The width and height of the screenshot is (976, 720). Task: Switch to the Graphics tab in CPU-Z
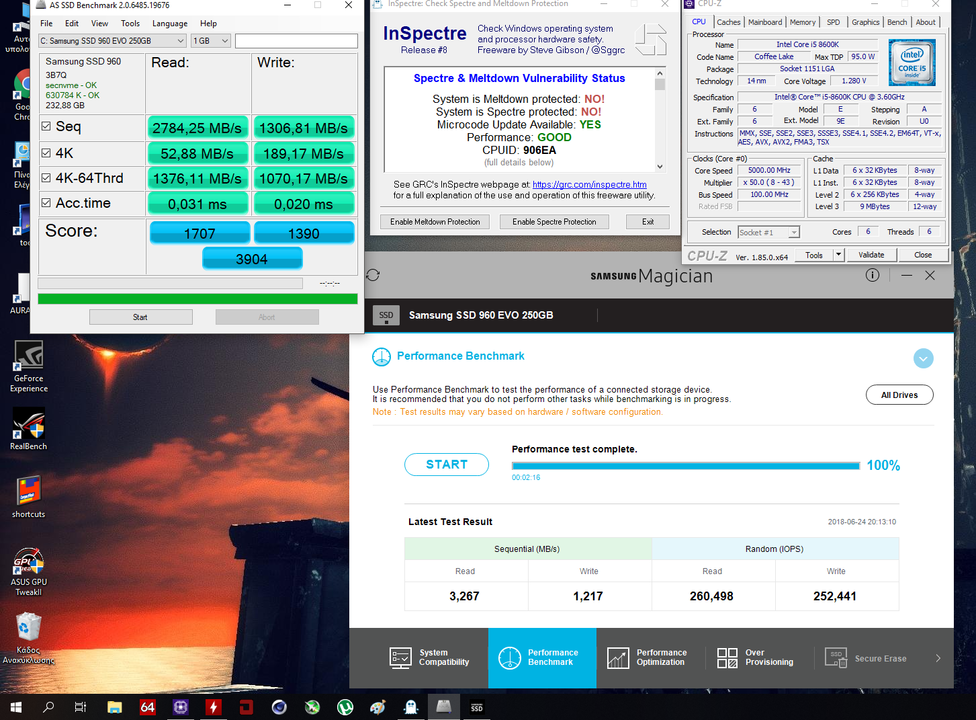[865, 22]
